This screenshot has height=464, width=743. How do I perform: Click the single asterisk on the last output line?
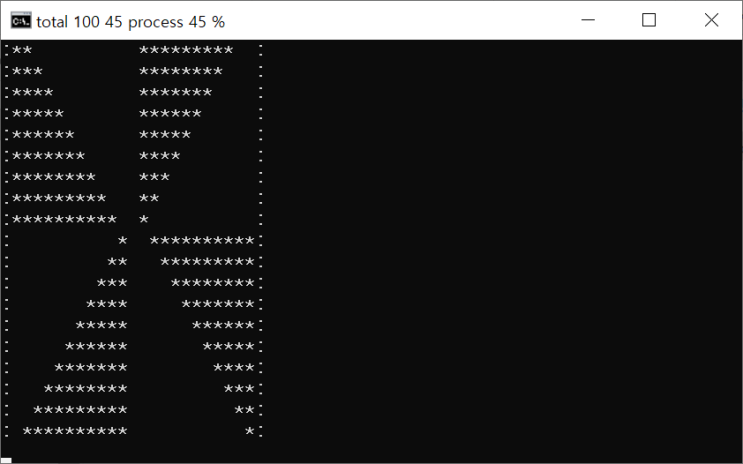click(249, 432)
